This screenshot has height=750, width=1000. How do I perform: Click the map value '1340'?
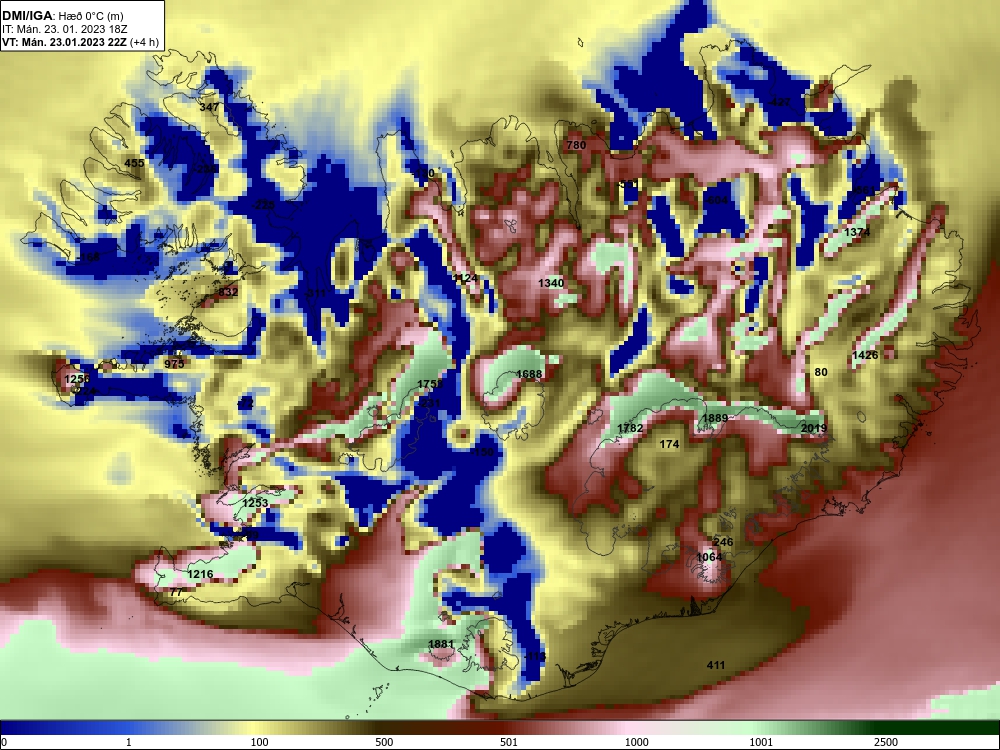(551, 283)
